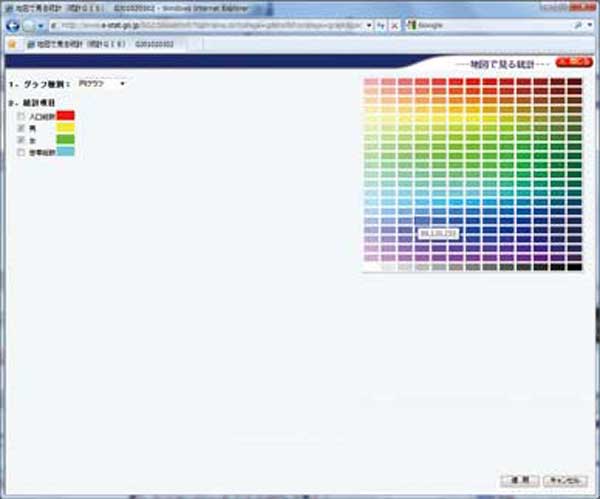Screen dimensions: 600x499
Task: Click the red color swatch beside 人口総数
Action: pos(66,117)
